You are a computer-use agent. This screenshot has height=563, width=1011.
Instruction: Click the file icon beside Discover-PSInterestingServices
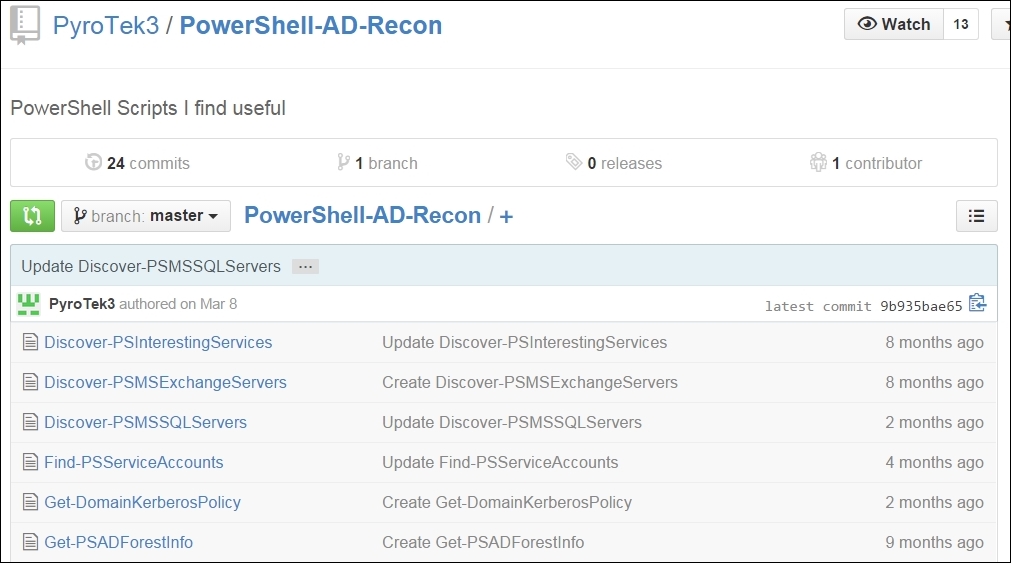point(30,342)
